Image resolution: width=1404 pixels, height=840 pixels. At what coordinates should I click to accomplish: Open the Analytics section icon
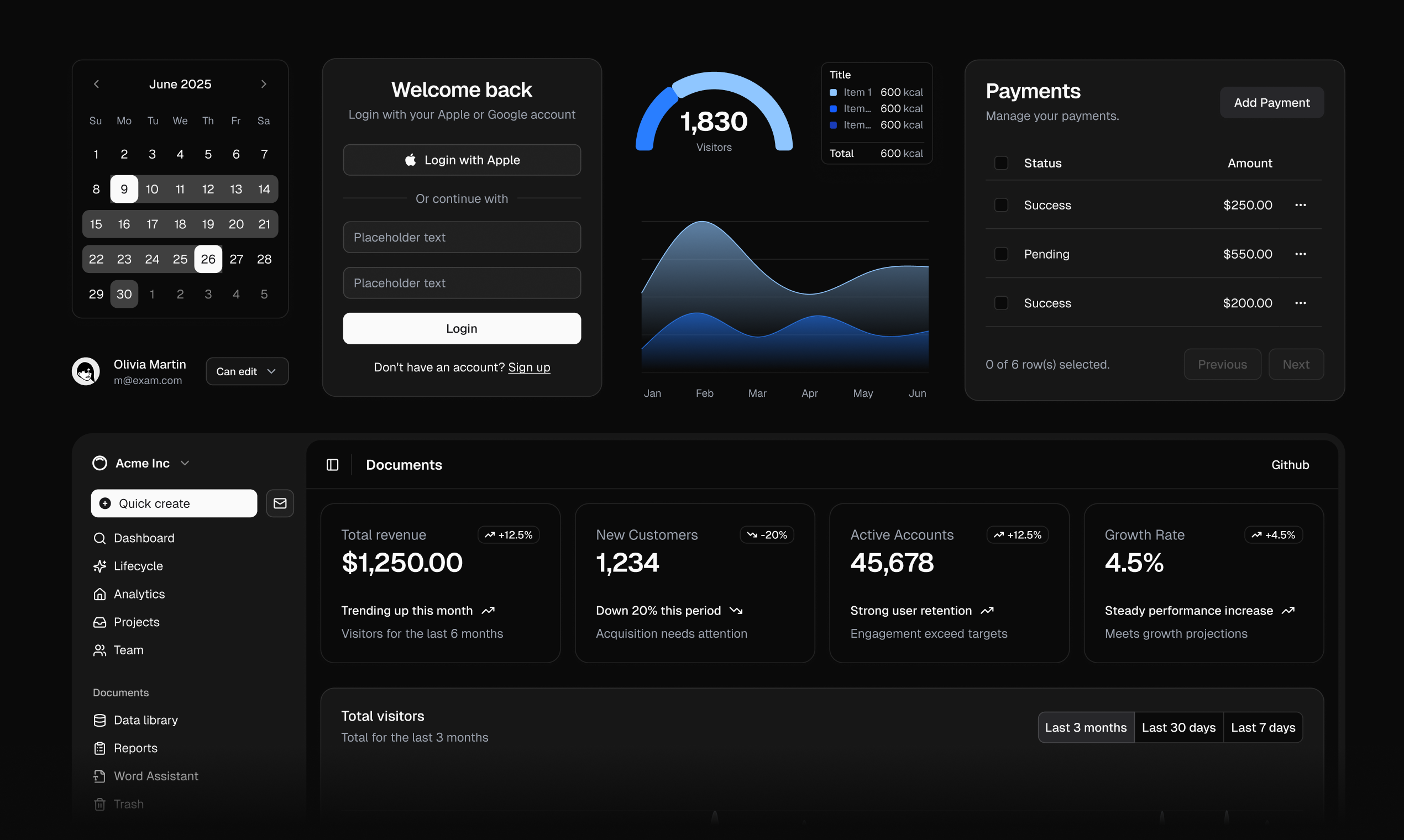(99, 594)
